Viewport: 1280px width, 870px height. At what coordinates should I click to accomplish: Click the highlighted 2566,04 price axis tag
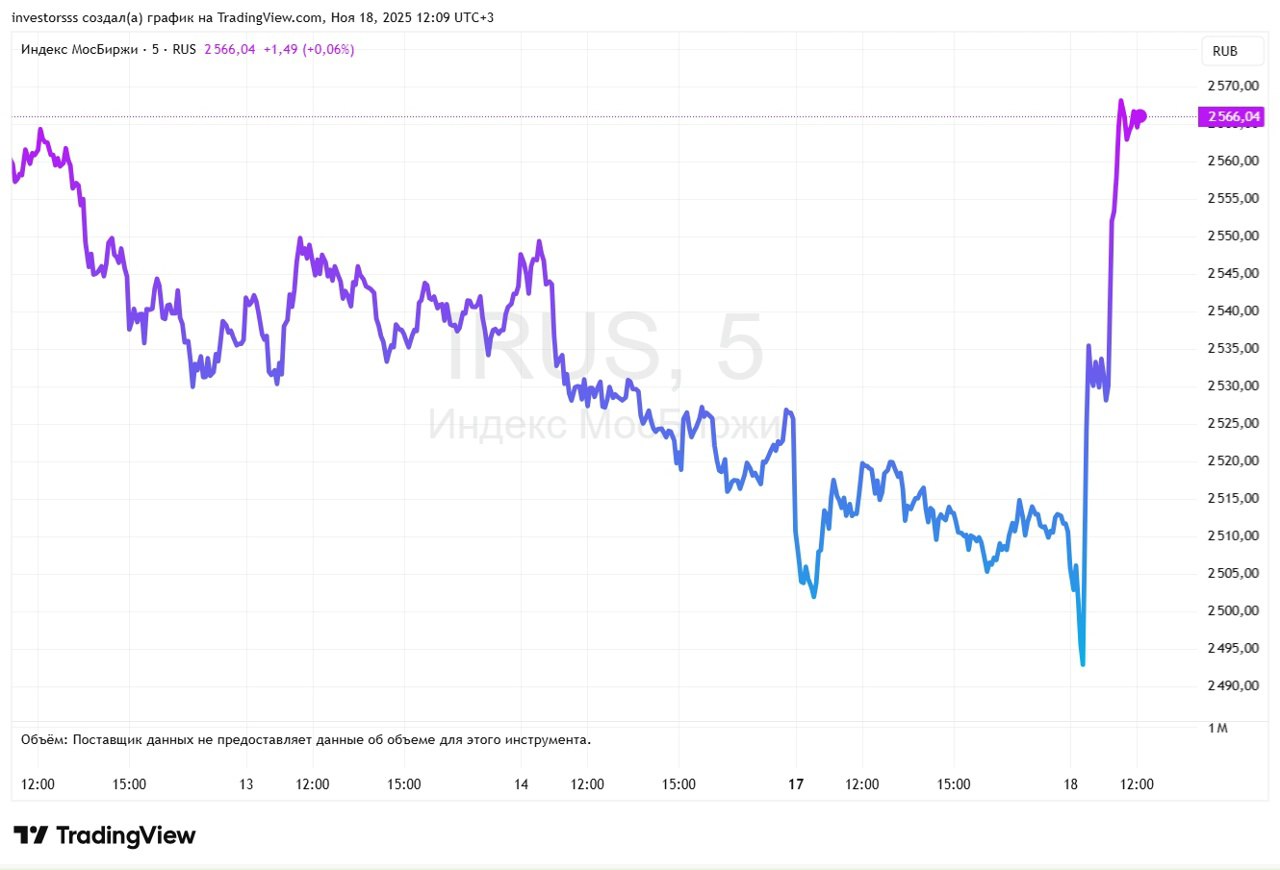coord(1233,118)
